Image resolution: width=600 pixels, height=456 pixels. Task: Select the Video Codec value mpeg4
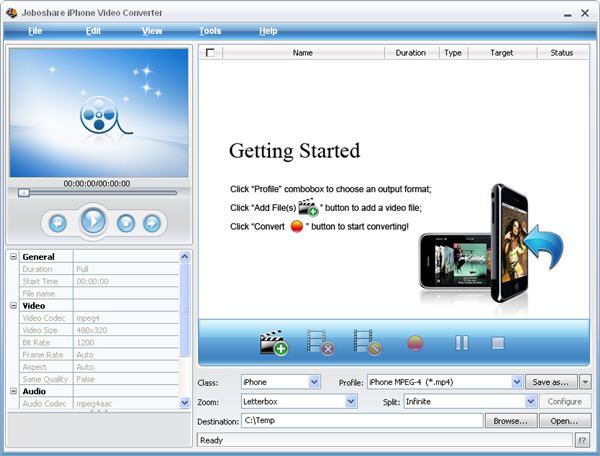coord(126,318)
